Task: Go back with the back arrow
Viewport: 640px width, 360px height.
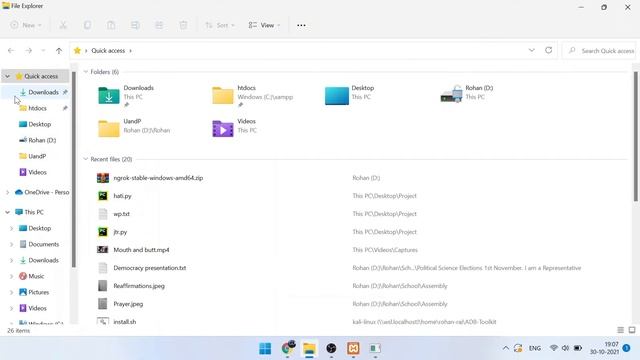Action: pos(11,51)
